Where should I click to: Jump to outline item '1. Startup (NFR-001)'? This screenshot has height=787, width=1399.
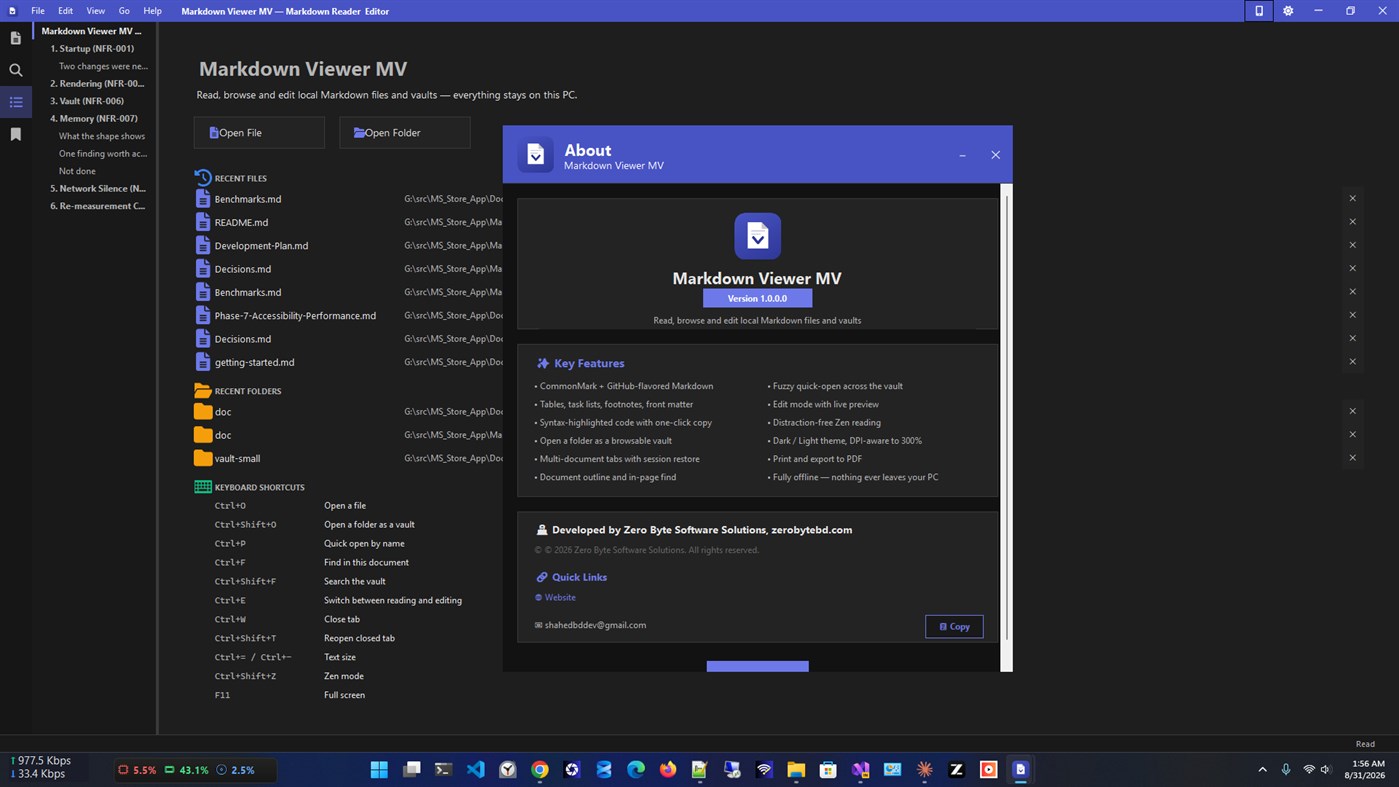[92, 48]
